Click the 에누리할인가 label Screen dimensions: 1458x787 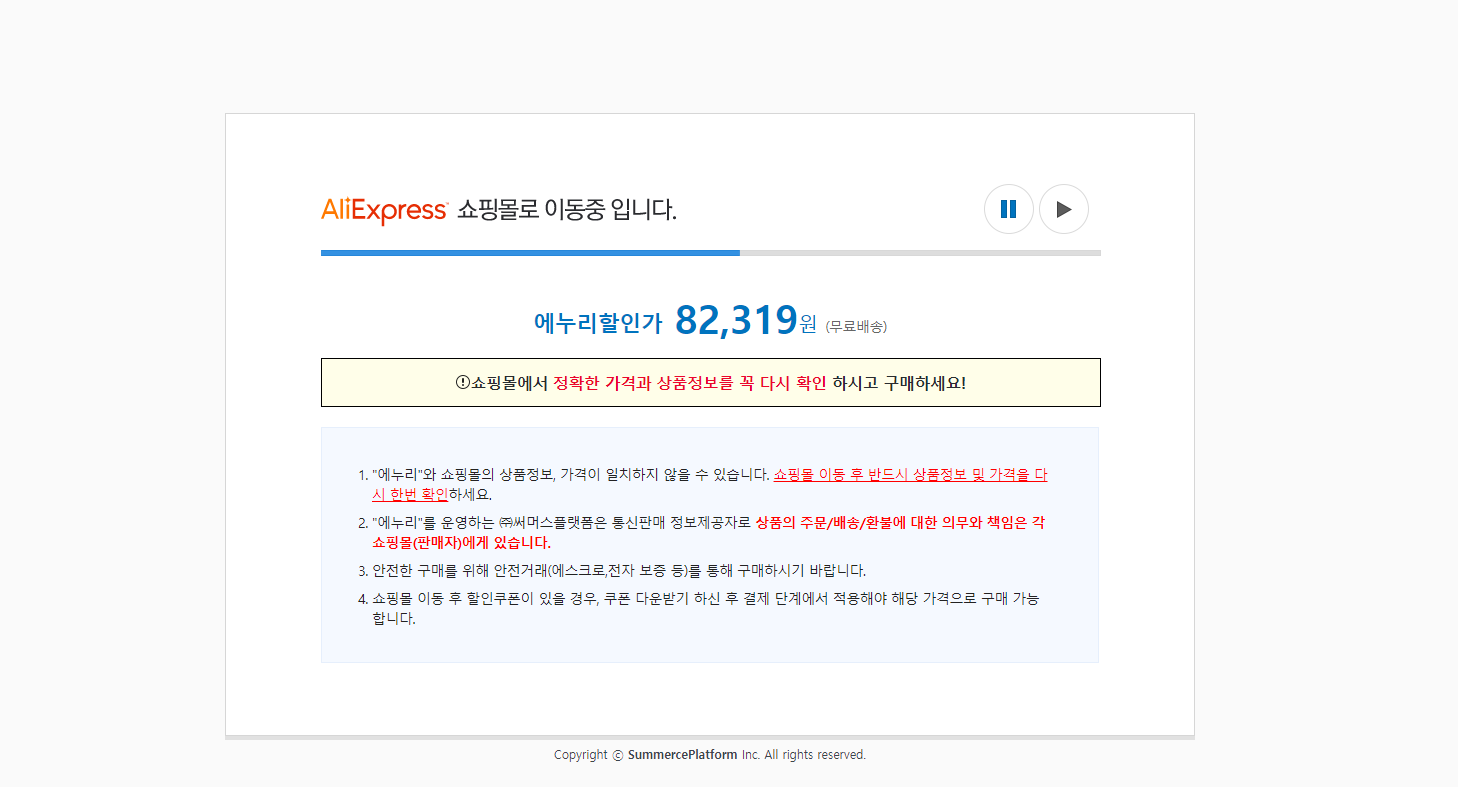[x=598, y=323]
